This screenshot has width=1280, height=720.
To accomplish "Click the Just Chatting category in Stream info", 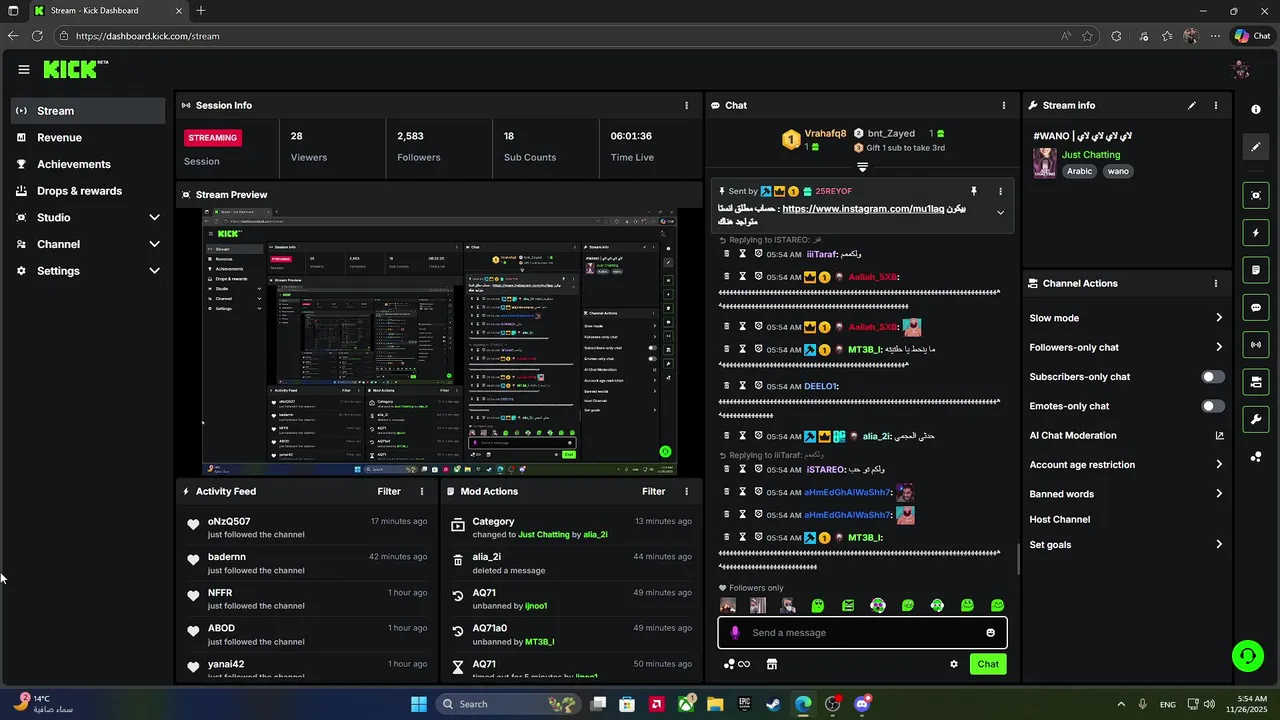I will 1091,155.
